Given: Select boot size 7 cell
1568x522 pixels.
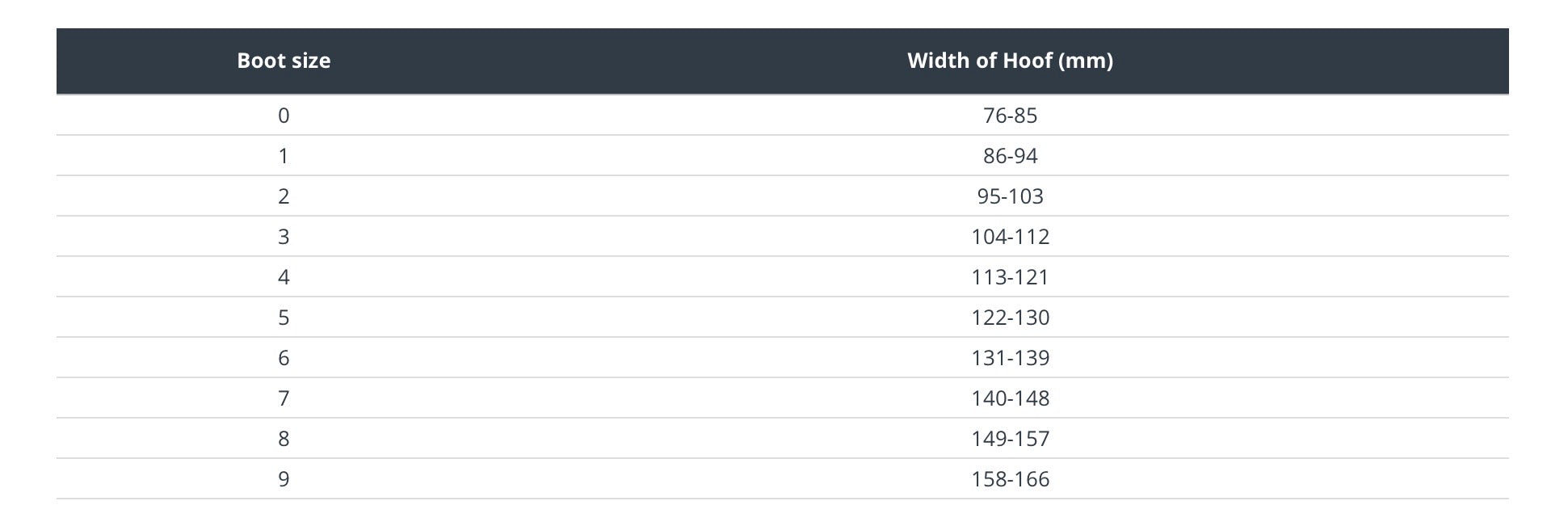Looking at the screenshot, I should (284, 398).
